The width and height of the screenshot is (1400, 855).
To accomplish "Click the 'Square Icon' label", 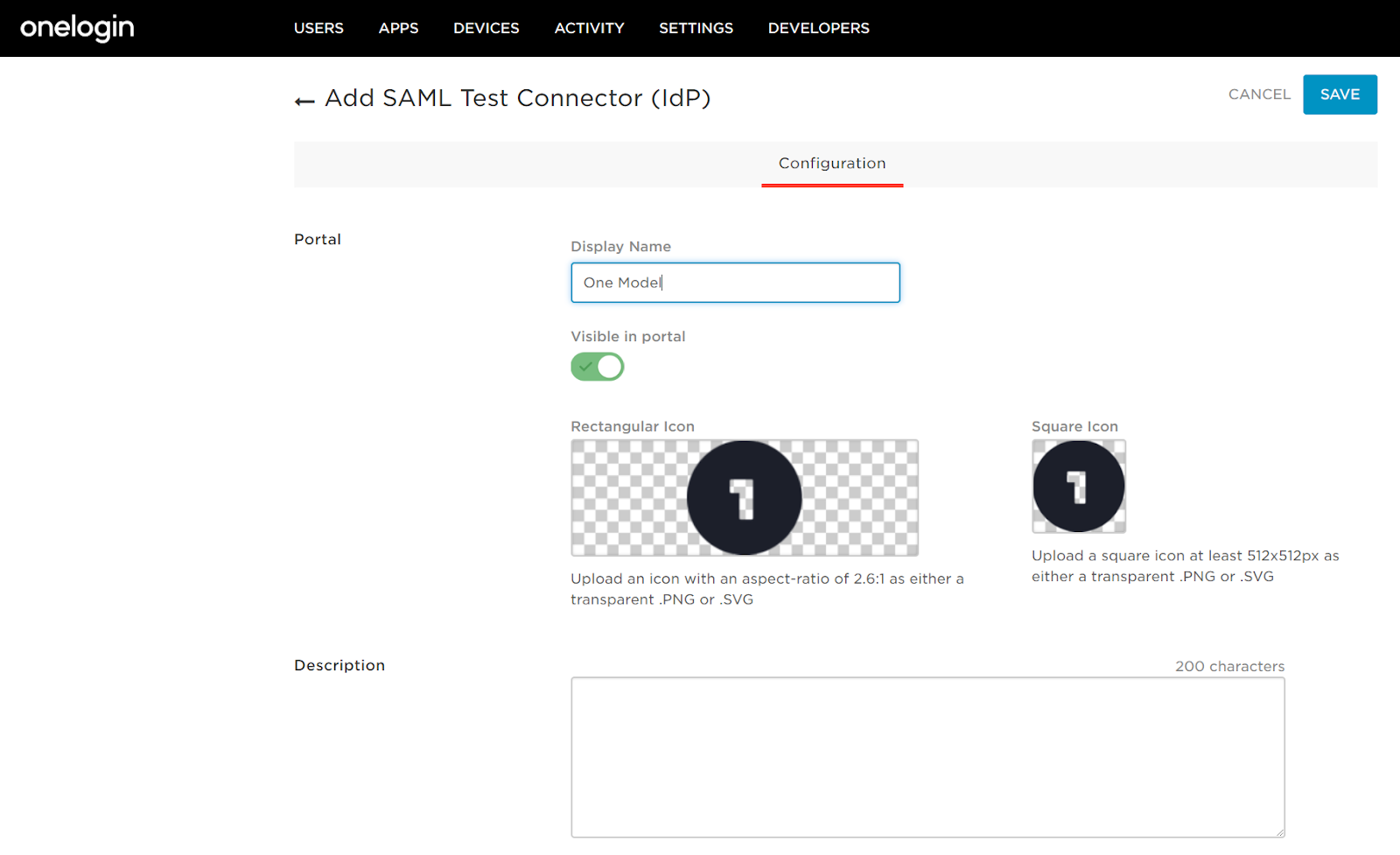I will (1074, 426).
